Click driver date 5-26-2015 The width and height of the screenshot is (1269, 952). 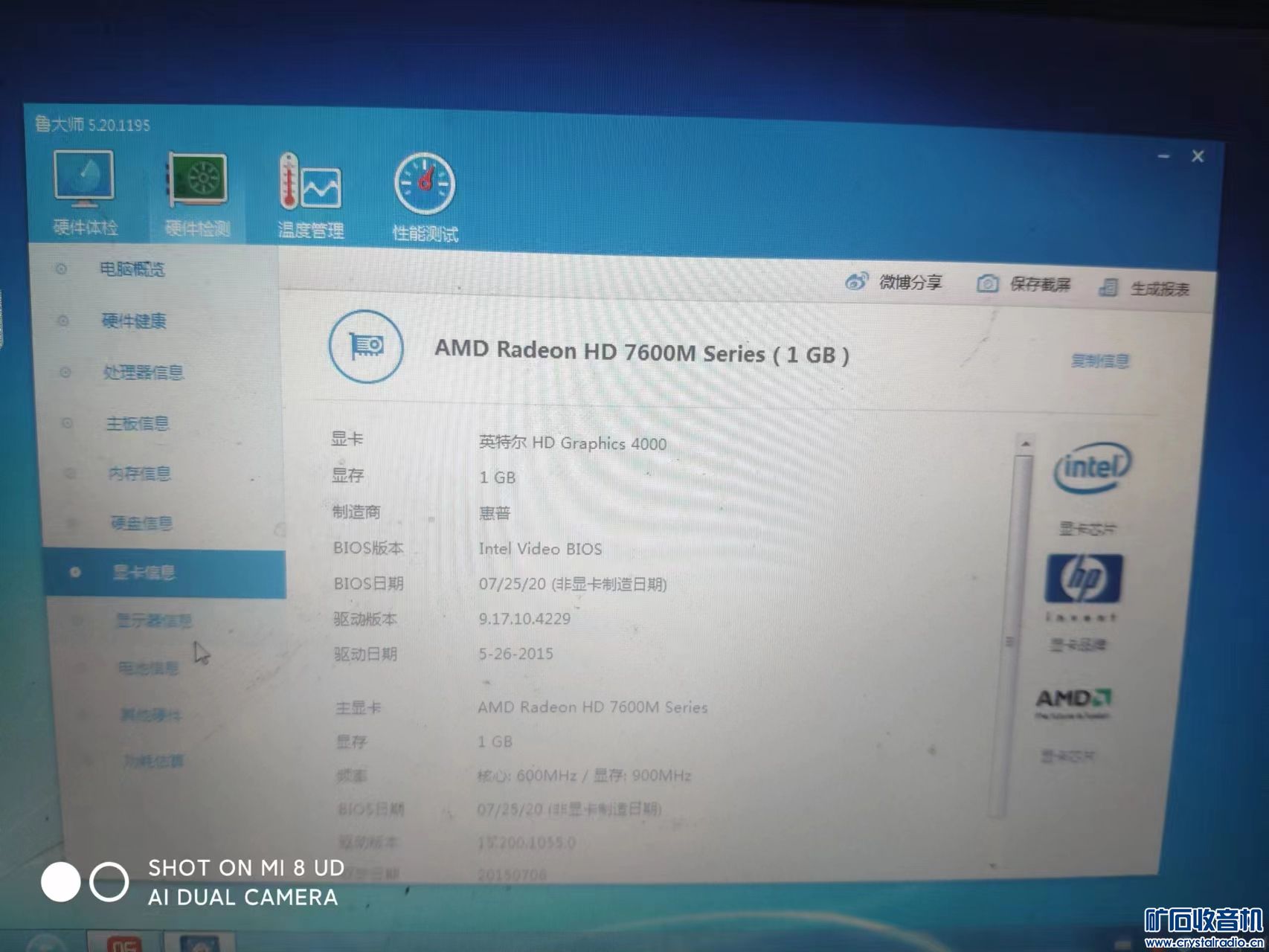[x=516, y=654]
